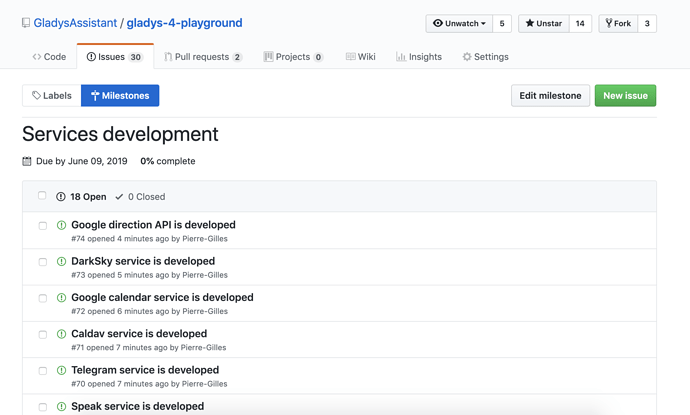Show the 18 Open issues
This screenshot has width=690, height=415.
(x=81, y=197)
